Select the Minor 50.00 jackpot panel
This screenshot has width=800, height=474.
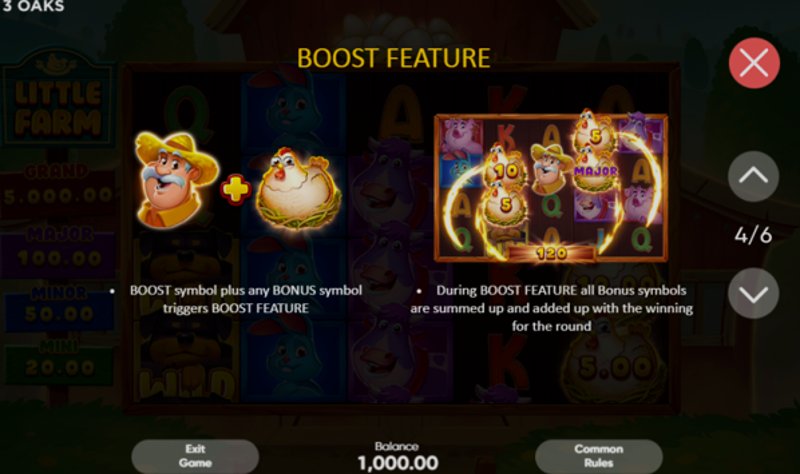pos(59,305)
